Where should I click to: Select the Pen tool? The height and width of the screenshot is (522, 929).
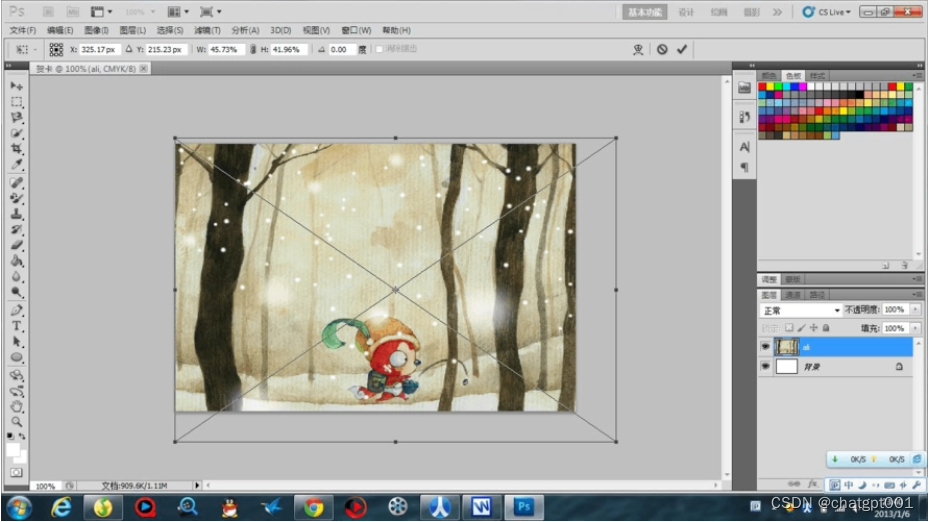pyautogui.click(x=17, y=310)
